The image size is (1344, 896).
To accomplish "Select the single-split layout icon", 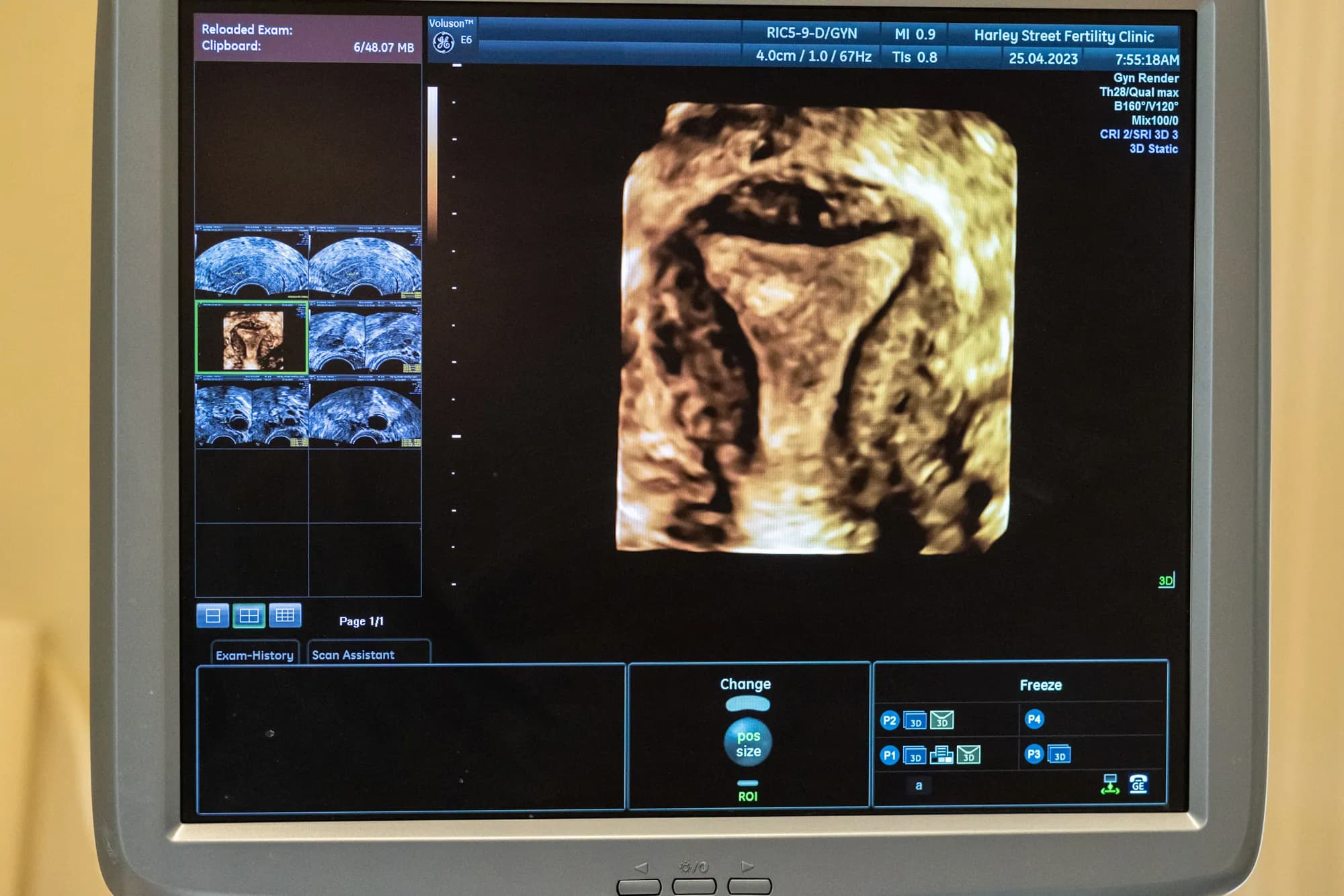I will pos(213,615).
